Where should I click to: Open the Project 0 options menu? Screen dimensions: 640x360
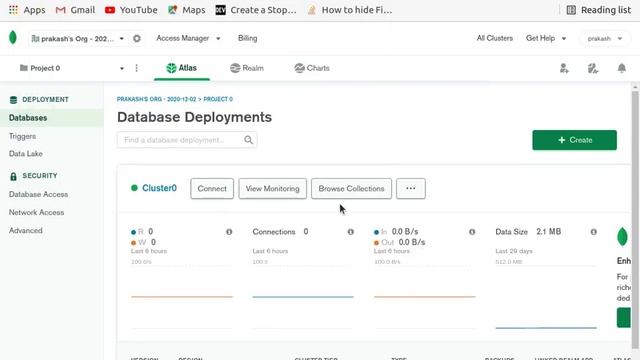point(136,68)
